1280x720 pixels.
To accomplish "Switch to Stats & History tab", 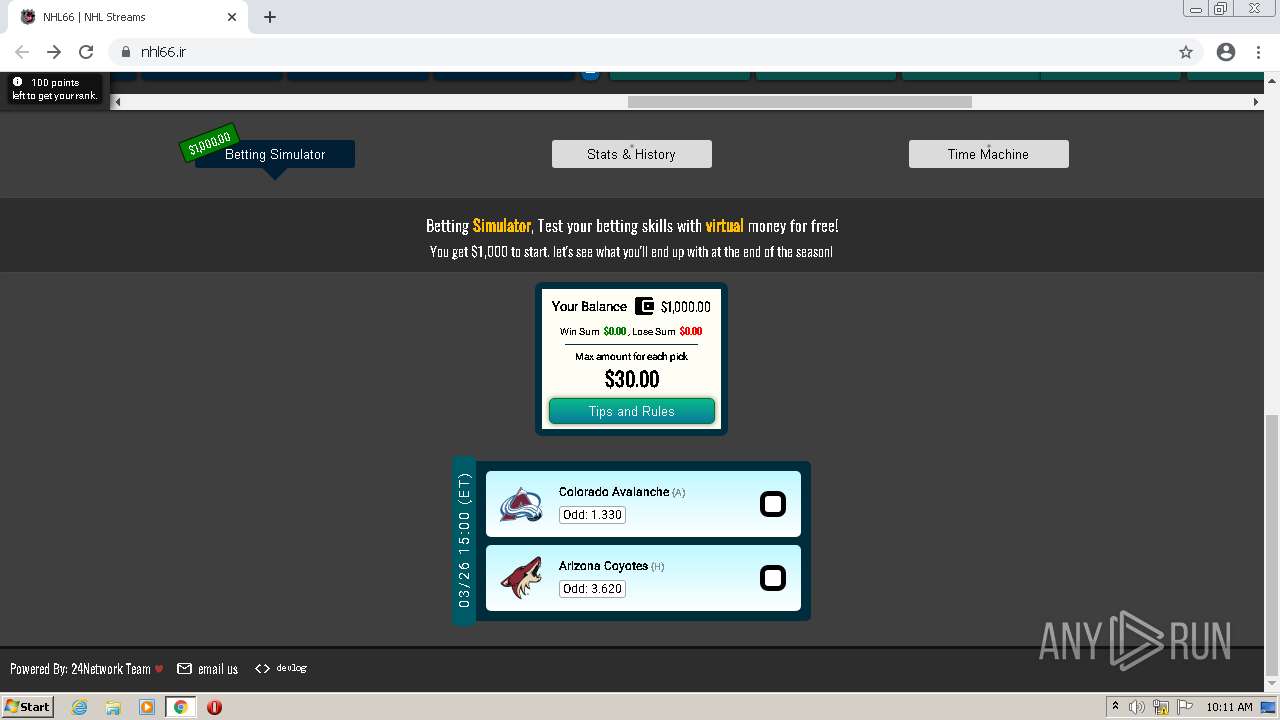I will (x=632, y=154).
